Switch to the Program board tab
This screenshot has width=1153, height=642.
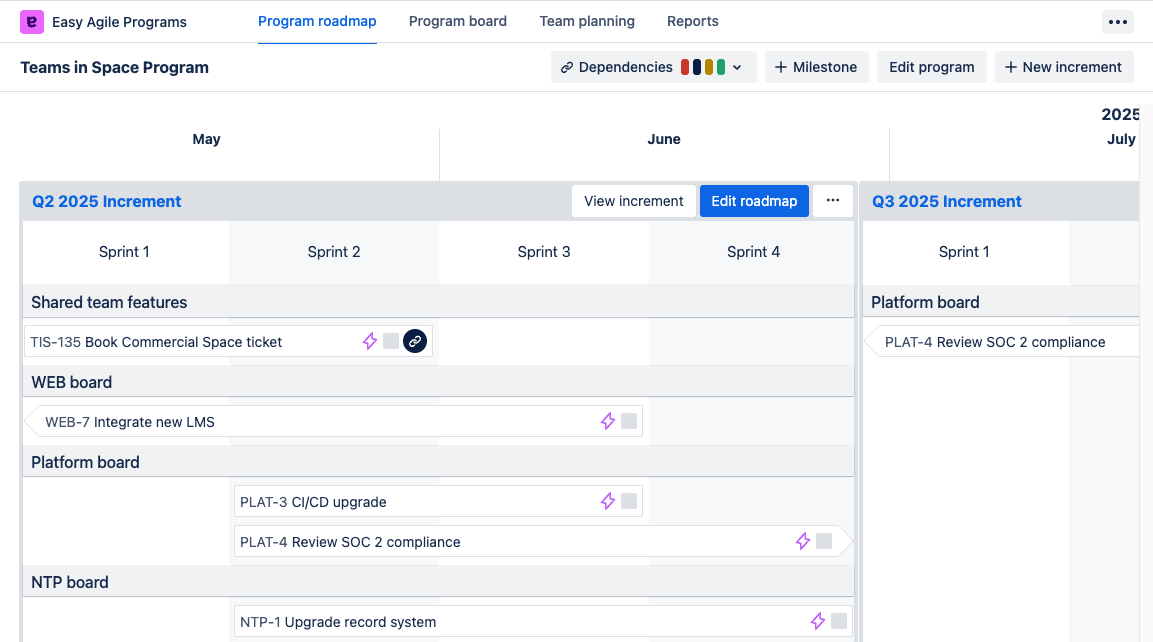pos(457,21)
